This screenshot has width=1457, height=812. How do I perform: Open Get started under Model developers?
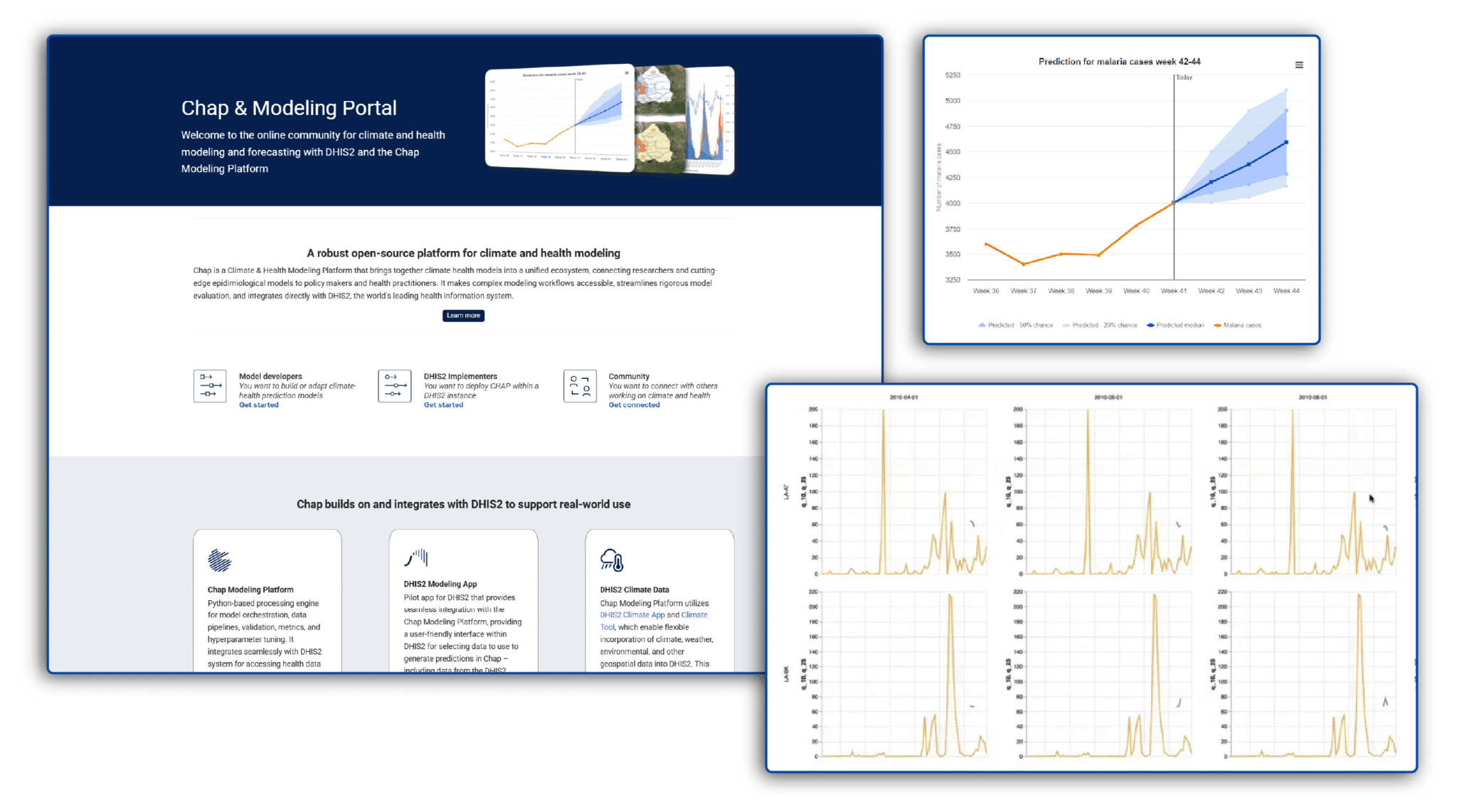[259, 405]
